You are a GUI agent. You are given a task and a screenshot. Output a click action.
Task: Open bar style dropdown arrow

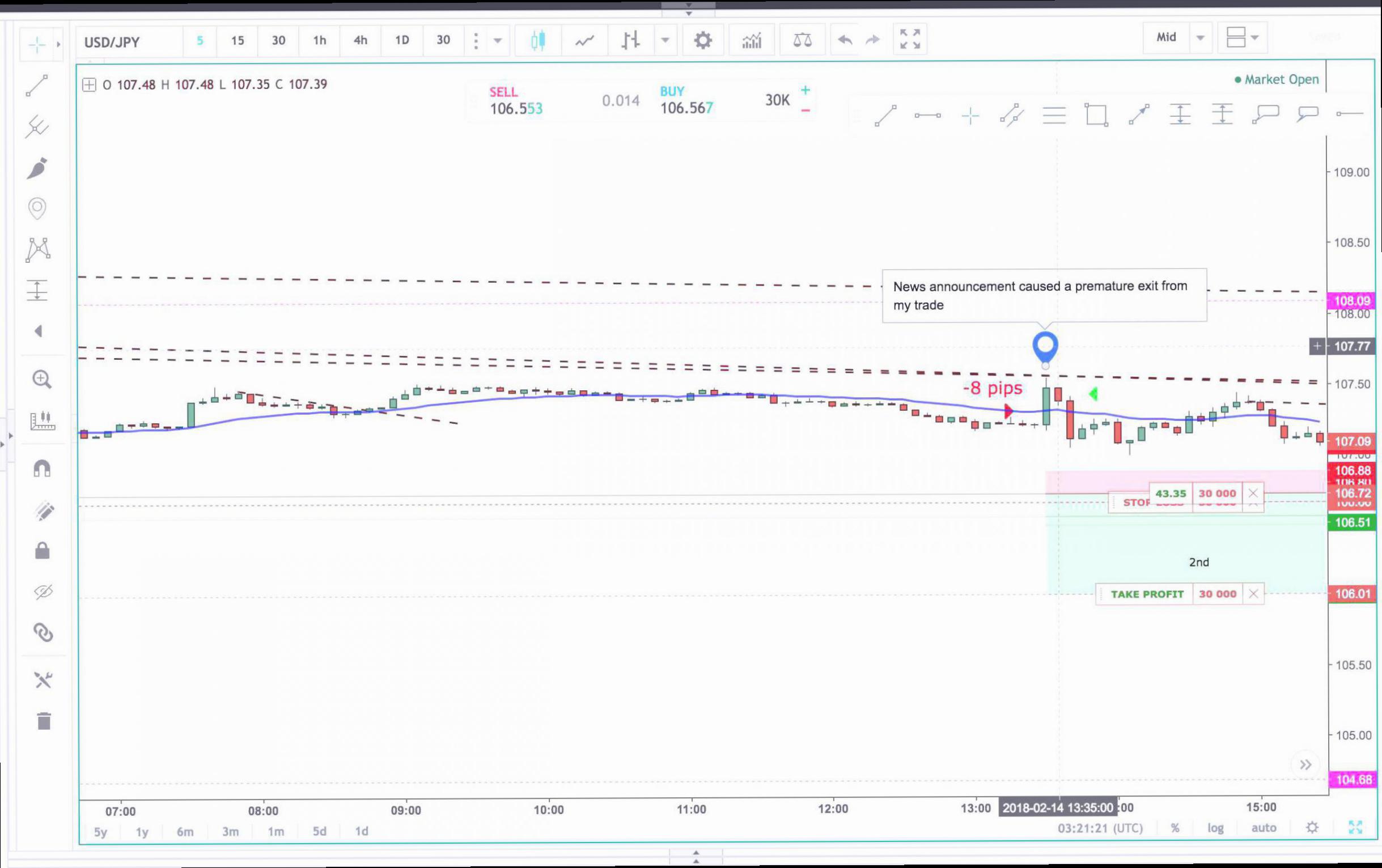coord(664,40)
